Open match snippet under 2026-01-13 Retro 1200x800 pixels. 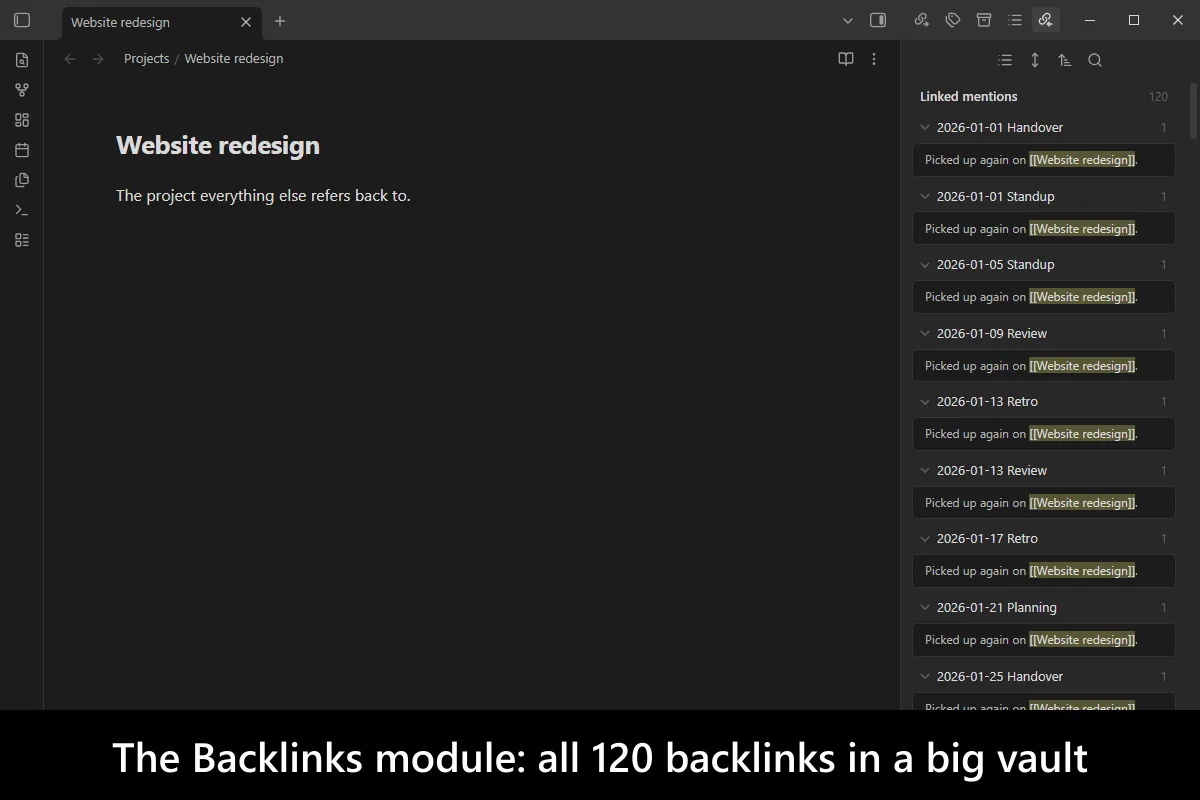click(1044, 434)
